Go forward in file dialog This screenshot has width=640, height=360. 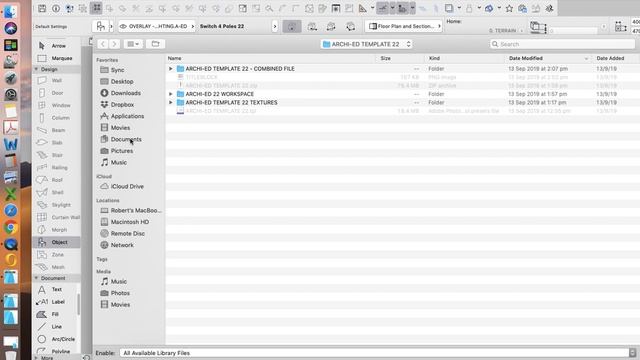coord(115,44)
